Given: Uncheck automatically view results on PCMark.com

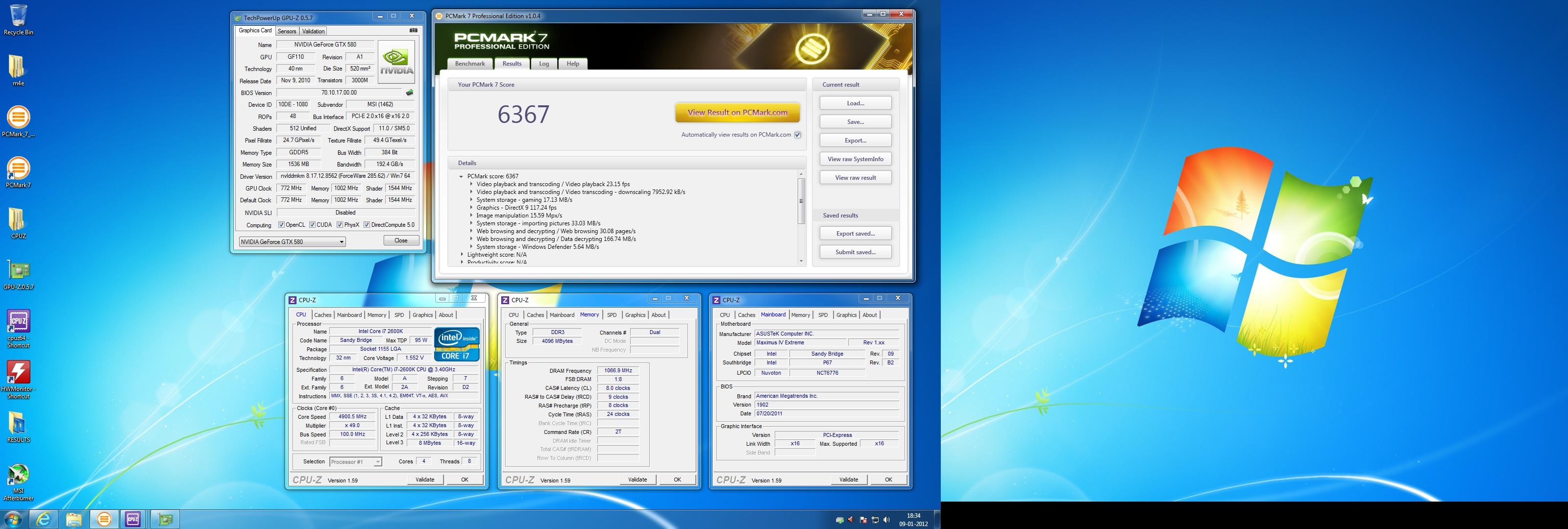Looking at the screenshot, I should pos(797,135).
